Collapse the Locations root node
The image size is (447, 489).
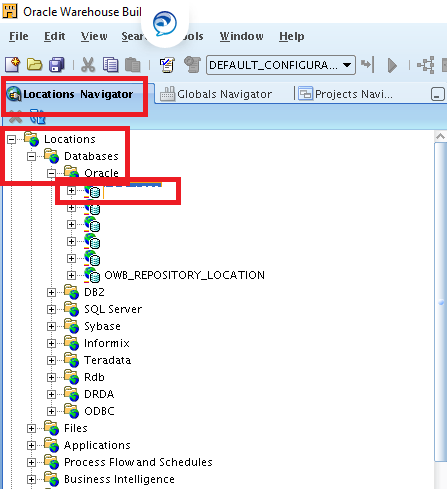[11, 139]
